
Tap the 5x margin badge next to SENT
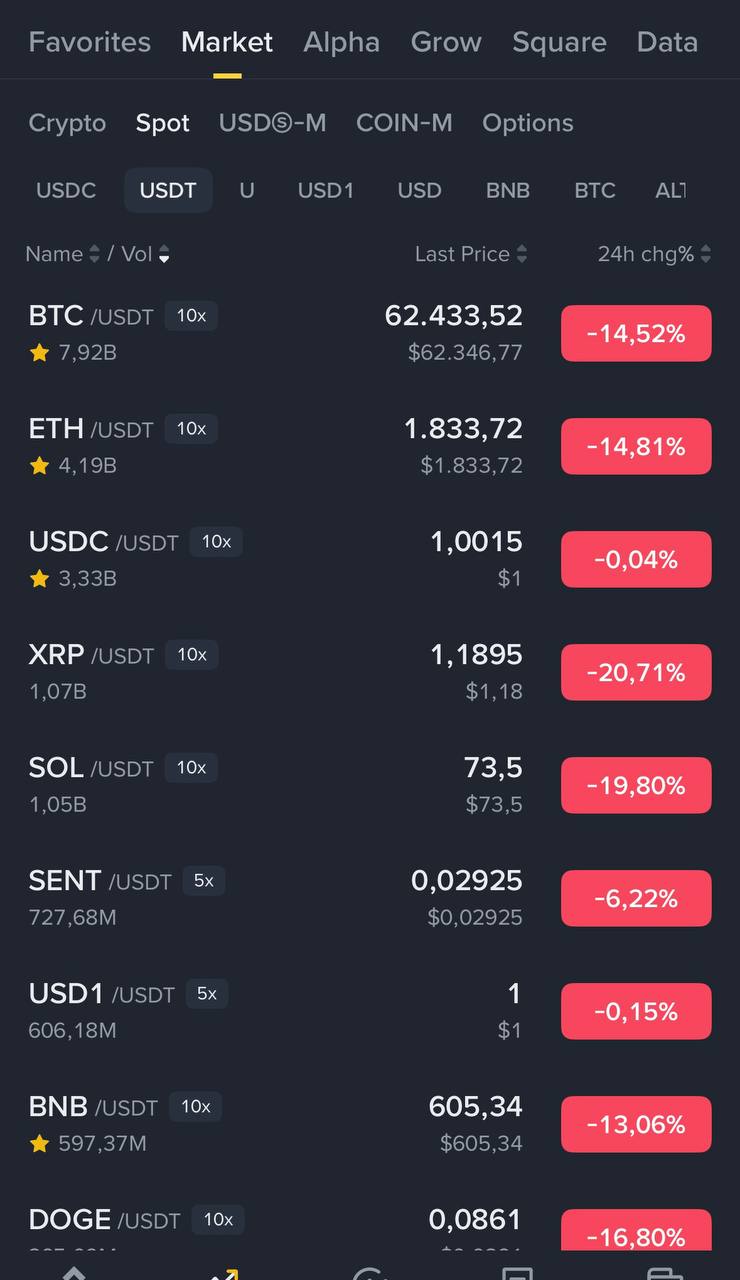pyautogui.click(x=204, y=881)
